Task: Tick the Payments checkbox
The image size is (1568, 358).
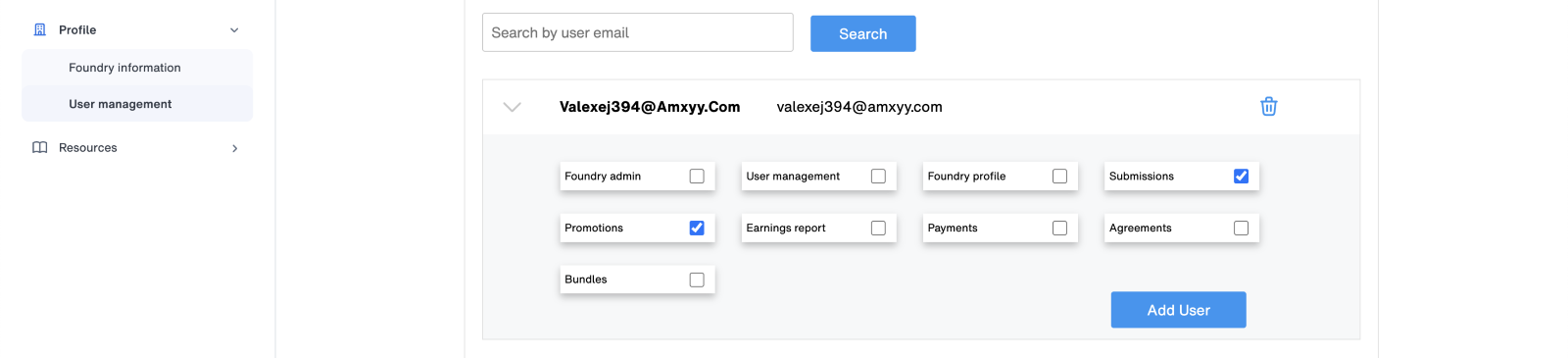Action: click(x=1059, y=228)
